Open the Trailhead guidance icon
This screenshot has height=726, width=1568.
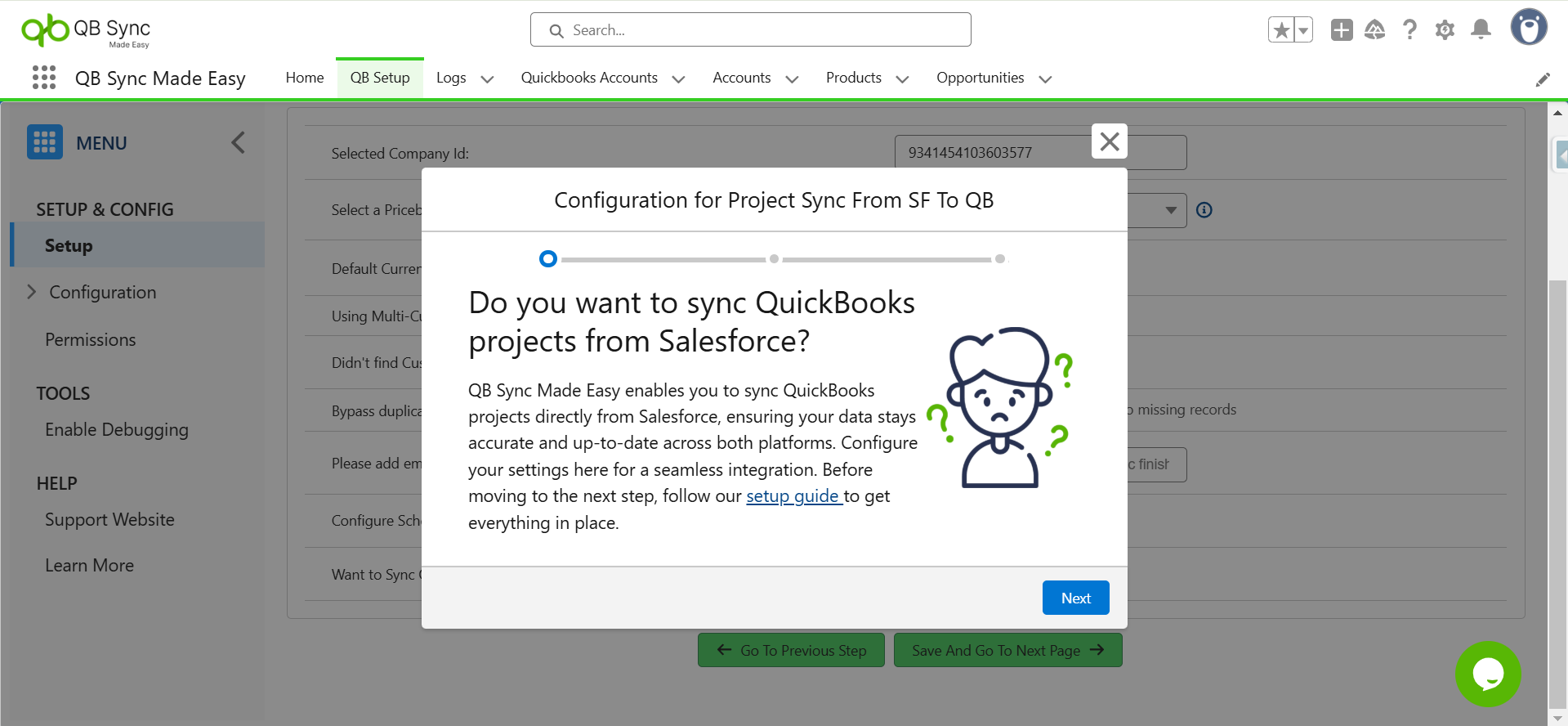1375,30
